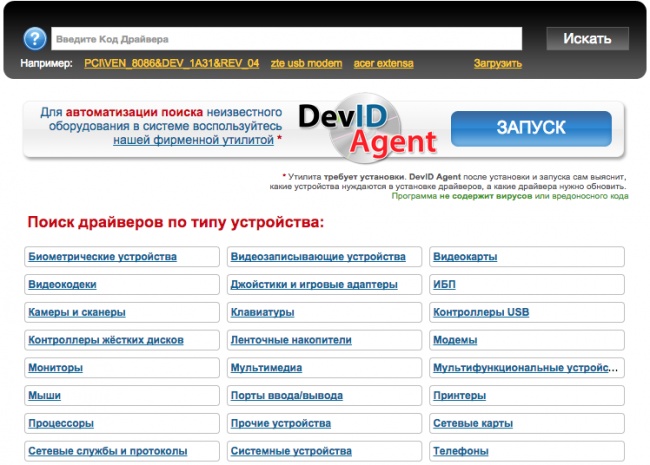Select the Модемы category
The height and width of the screenshot is (465, 650).
[455, 341]
